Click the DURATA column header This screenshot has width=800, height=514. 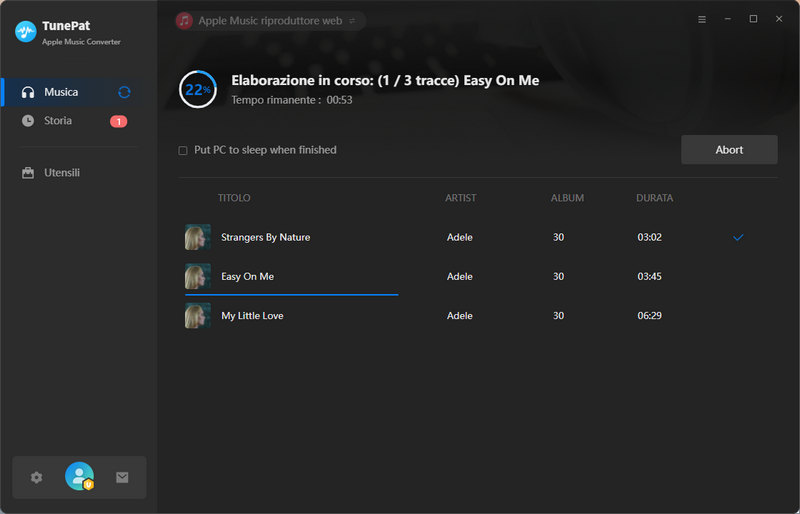[655, 198]
